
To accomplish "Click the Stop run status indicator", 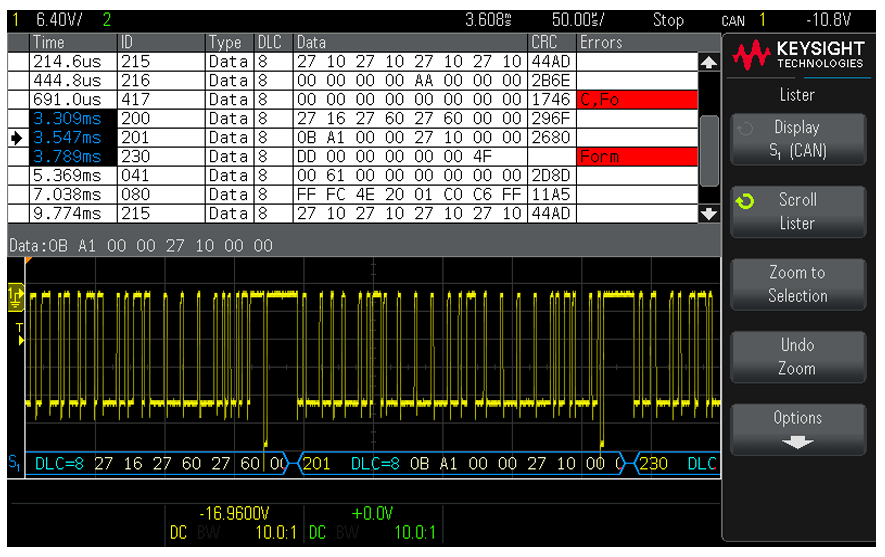I will (x=668, y=20).
